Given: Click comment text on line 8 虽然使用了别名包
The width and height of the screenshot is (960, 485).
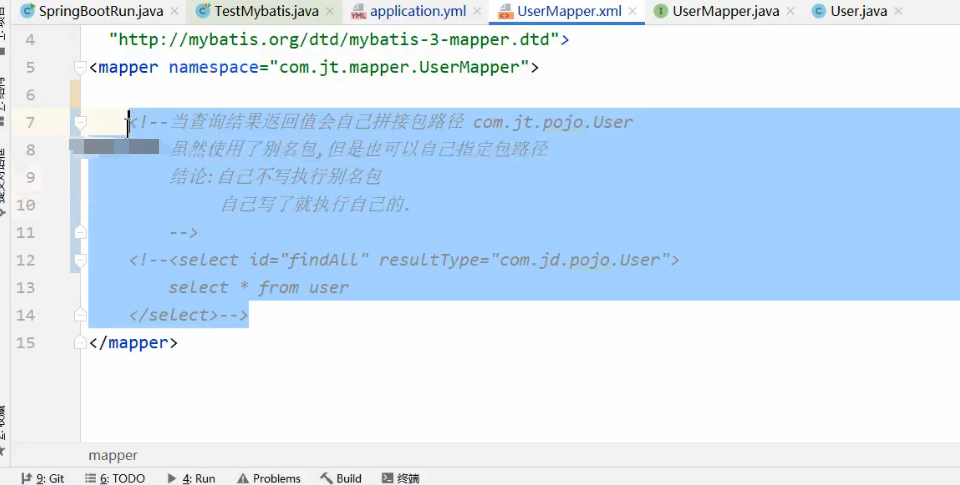Looking at the screenshot, I should tap(243, 149).
